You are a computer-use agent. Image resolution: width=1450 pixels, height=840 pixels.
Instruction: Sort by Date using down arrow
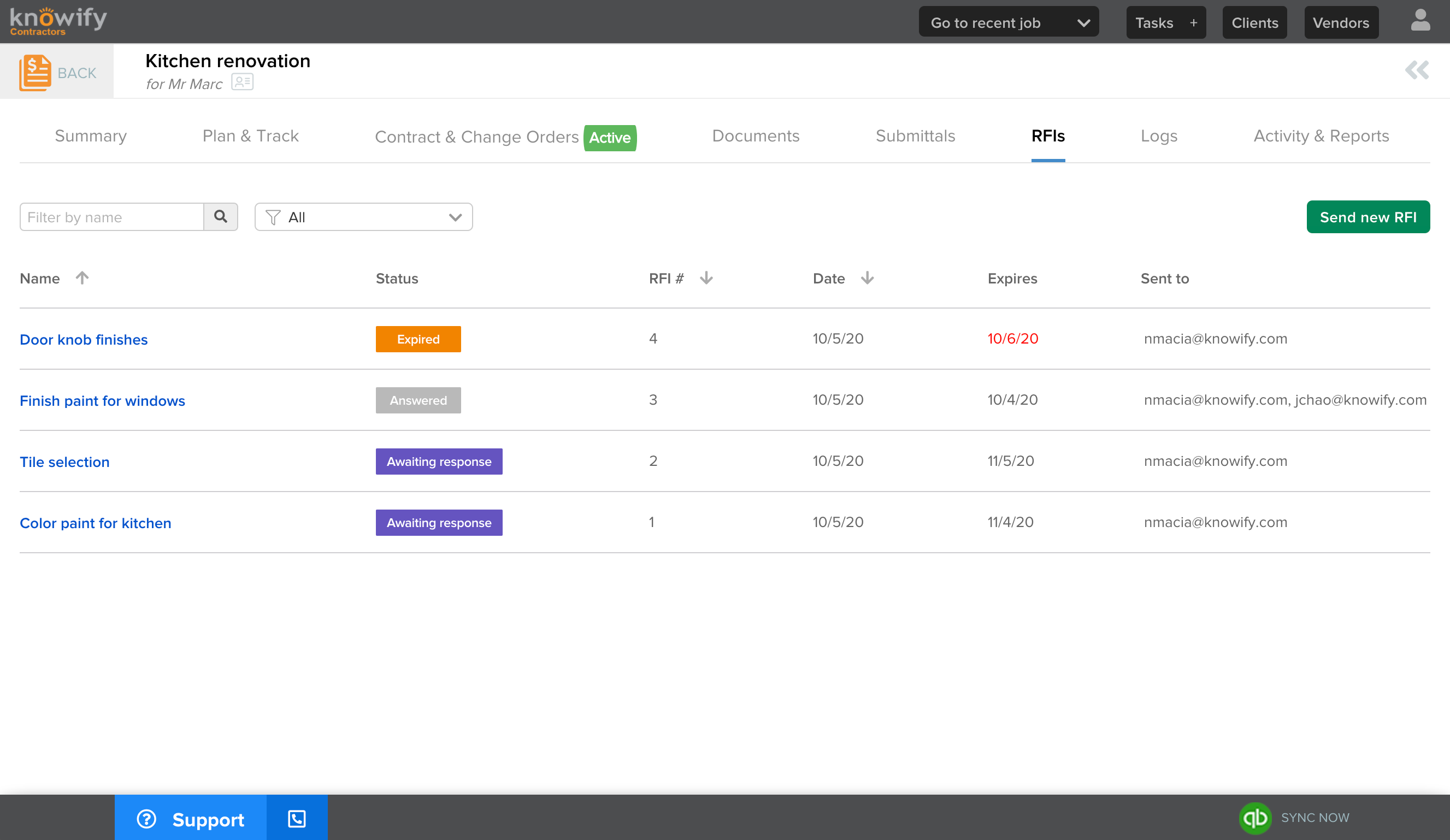pyautogui.click(x=867, y=278)
